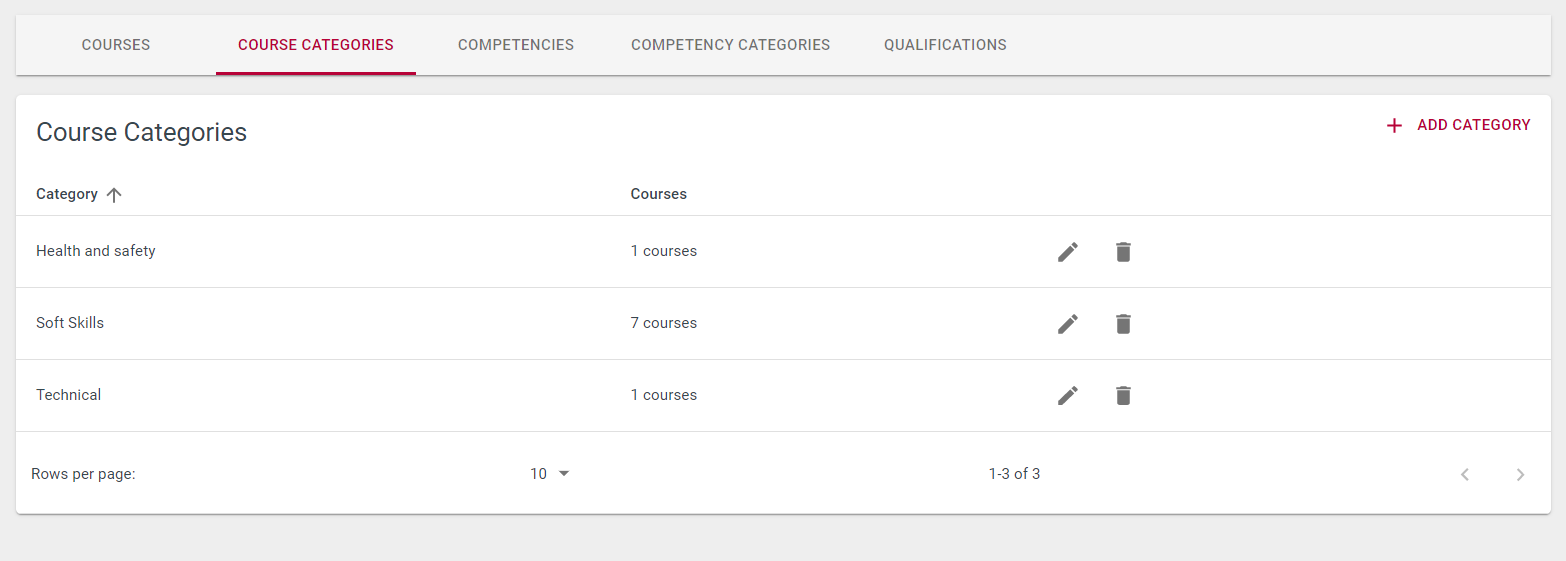Open the Competencies tab
The image size is (1566, 561).
pyautogui.click(x=516, y=45)
